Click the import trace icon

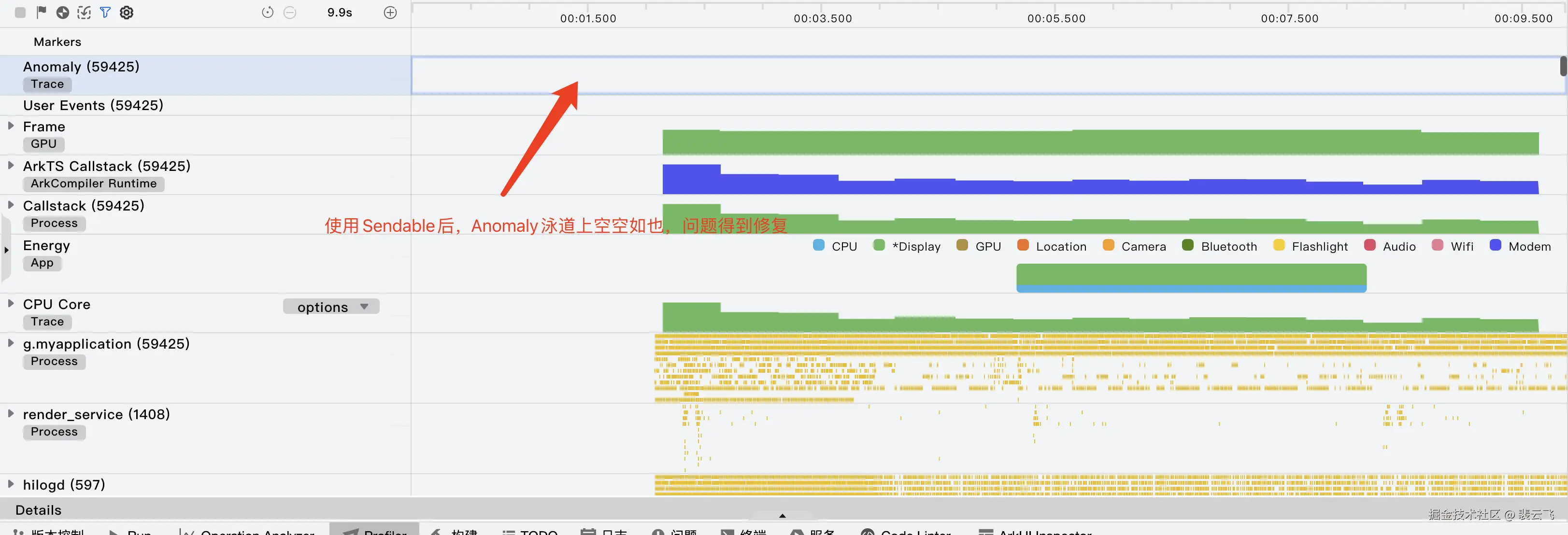click(x=84, y=13)
